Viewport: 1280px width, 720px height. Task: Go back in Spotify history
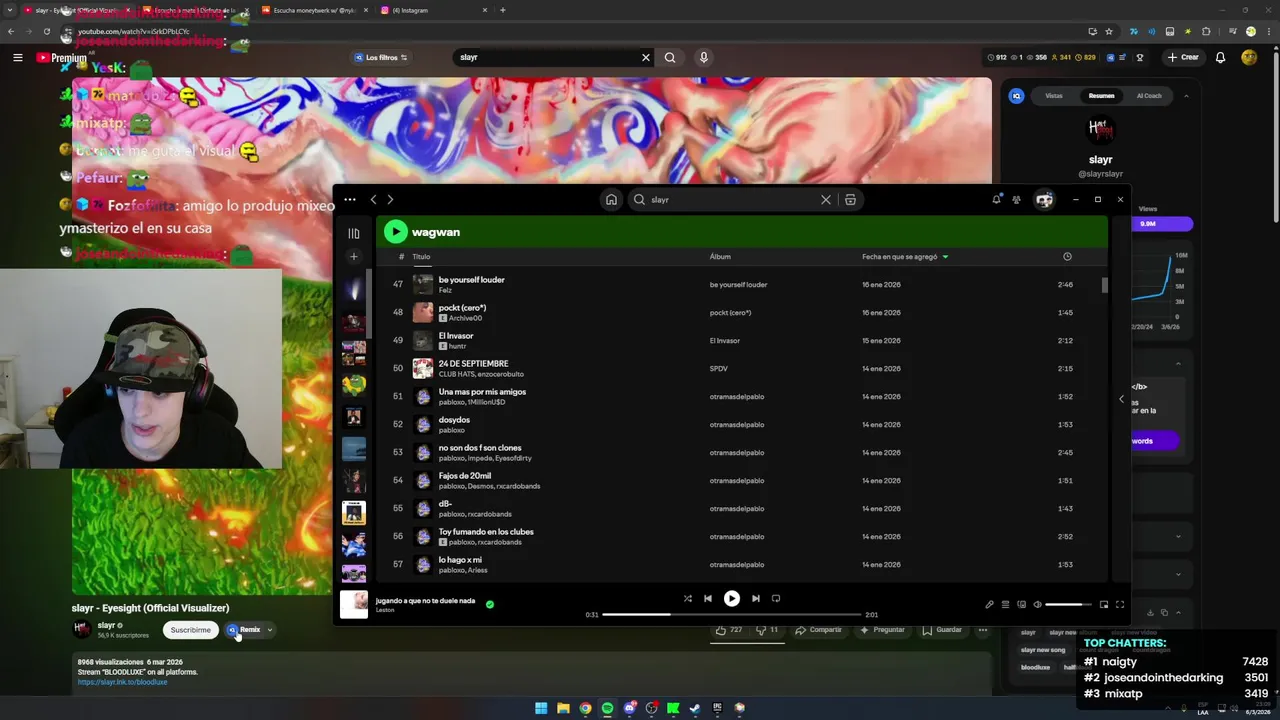[373, 199]
